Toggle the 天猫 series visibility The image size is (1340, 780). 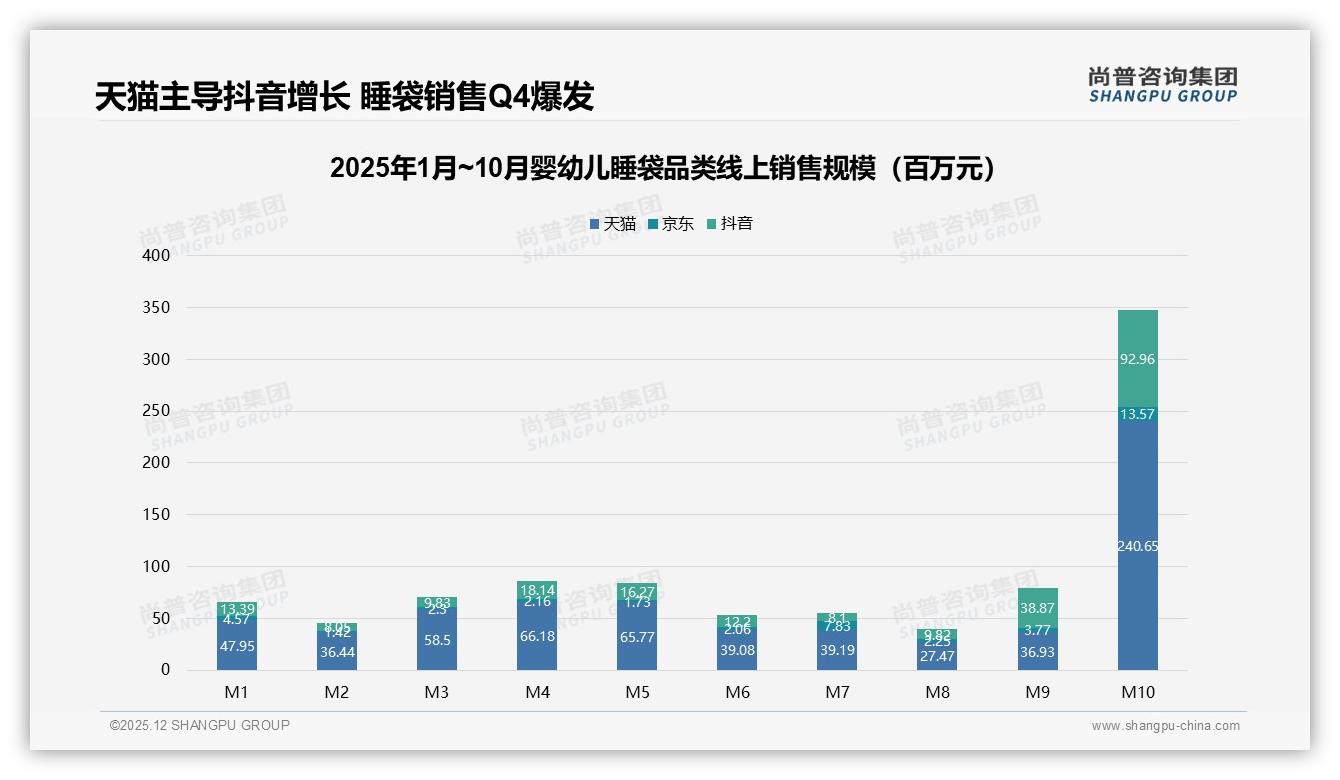click(616, 224)
